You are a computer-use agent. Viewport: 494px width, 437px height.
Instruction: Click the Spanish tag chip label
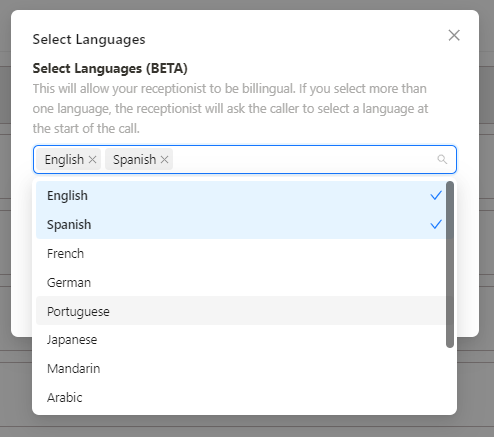[135, 160]
